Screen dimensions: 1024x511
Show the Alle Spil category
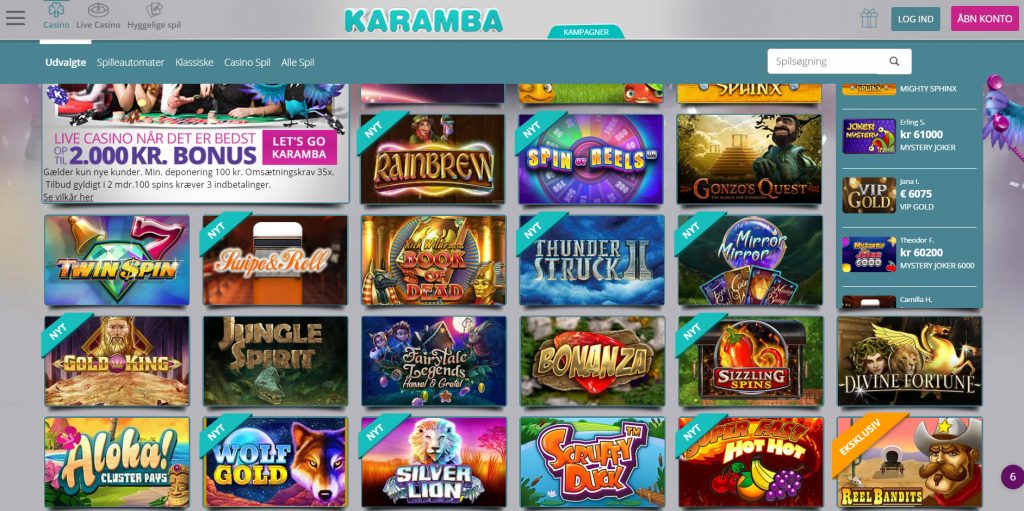pyautogui.click(x=298, y=62)
